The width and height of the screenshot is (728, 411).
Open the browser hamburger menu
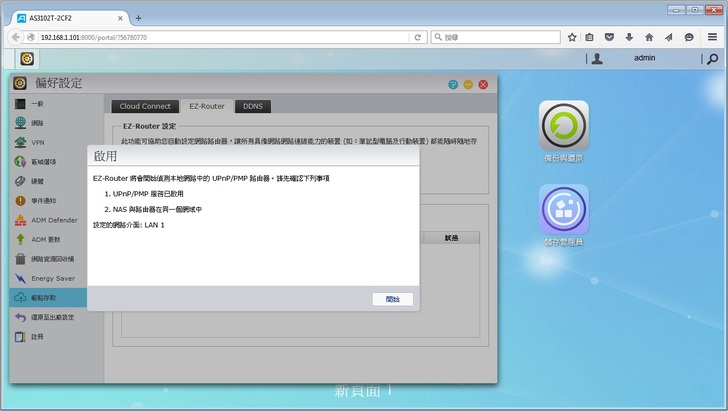pyautogui.click(x=712, y=37)
